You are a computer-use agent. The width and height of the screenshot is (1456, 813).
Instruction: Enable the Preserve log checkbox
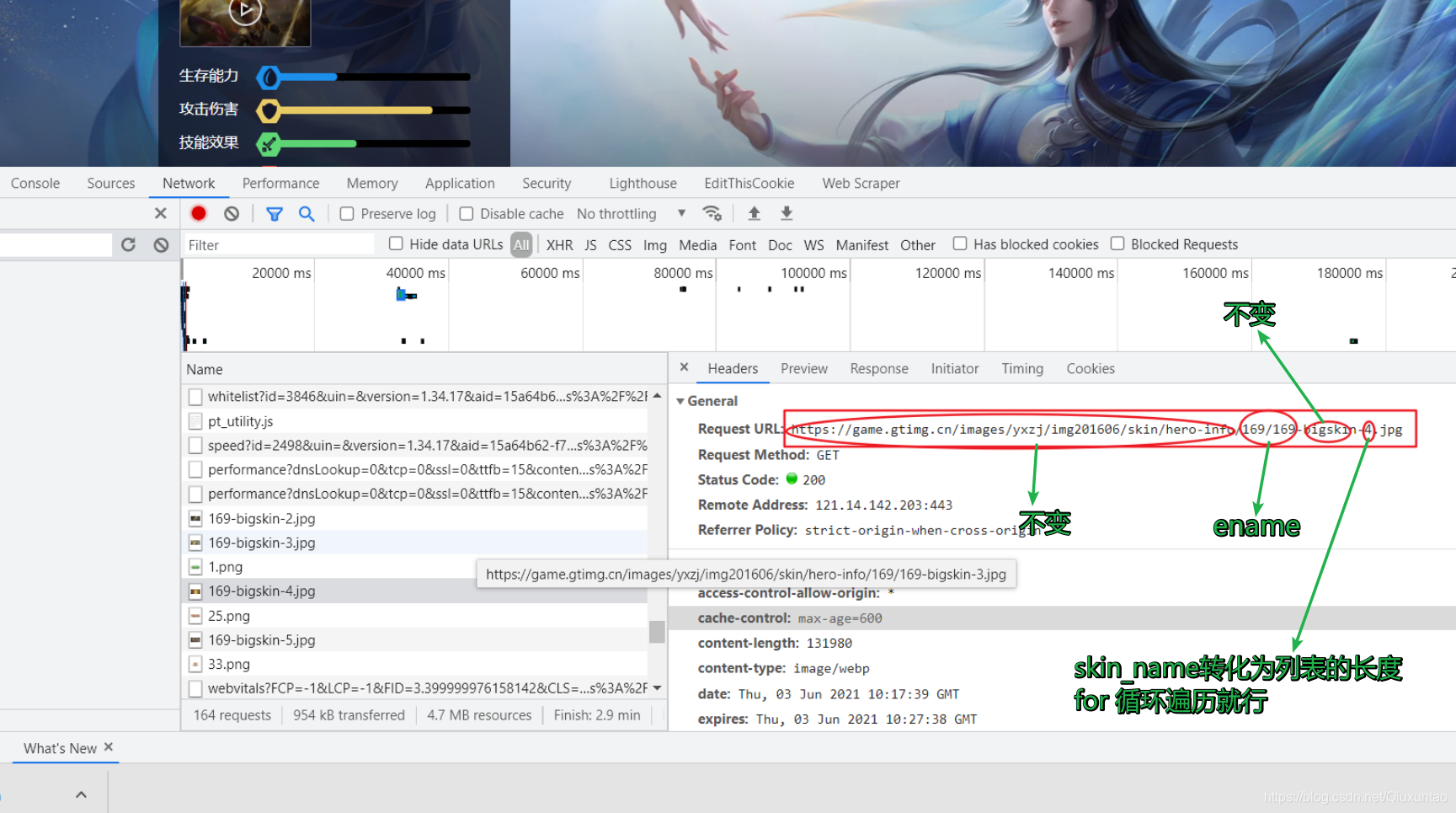click(x=347, y=214)
